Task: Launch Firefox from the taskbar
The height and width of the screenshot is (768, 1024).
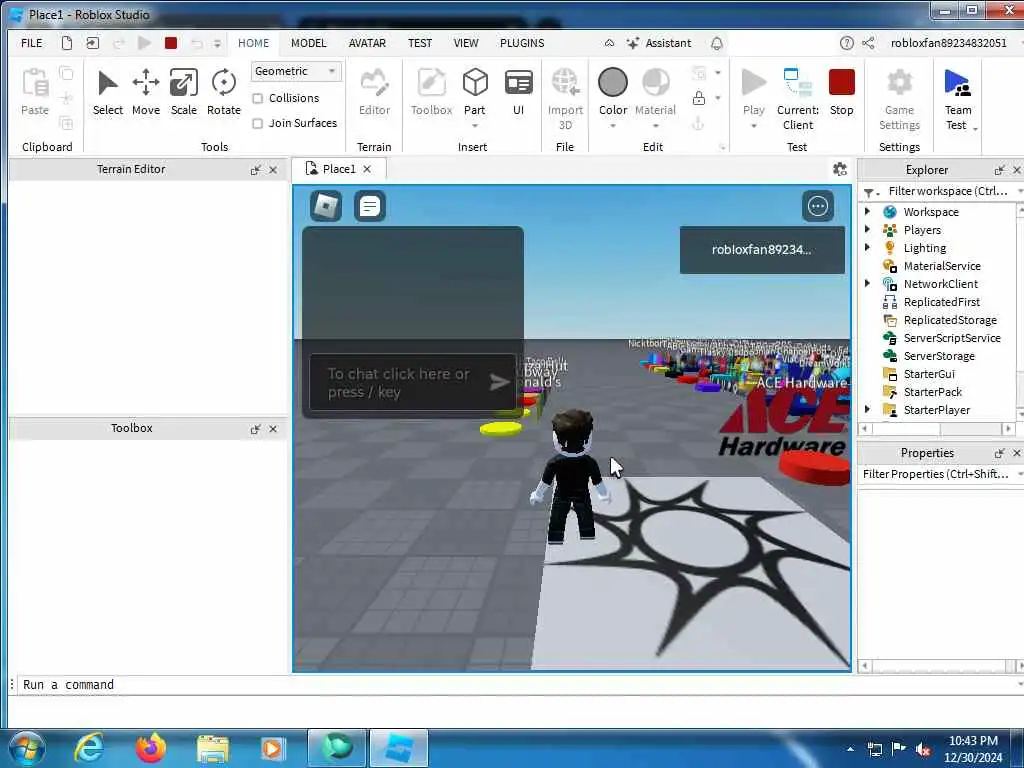Action: click(x=150, y=748)
